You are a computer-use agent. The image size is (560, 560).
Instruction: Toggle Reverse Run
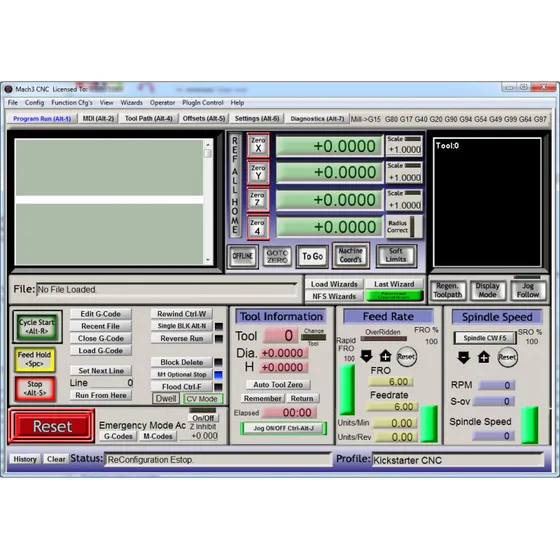click(x=182, y=338)
